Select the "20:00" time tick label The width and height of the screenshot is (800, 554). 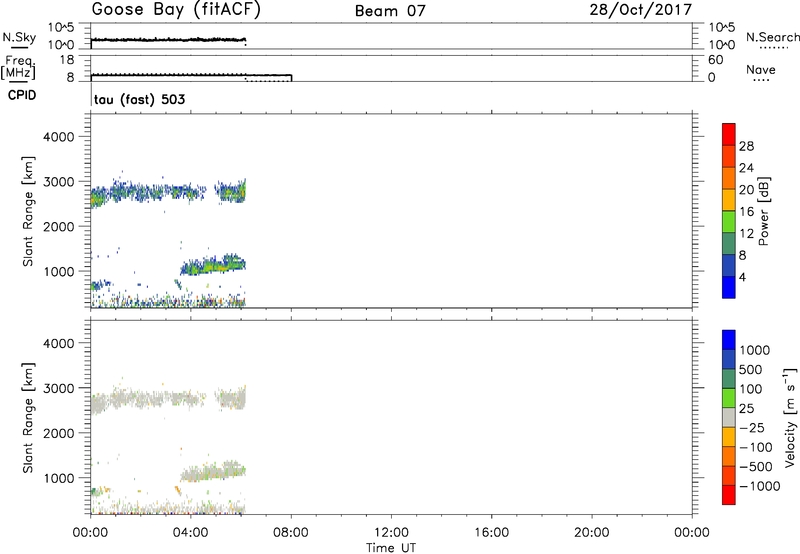(592, 533)
